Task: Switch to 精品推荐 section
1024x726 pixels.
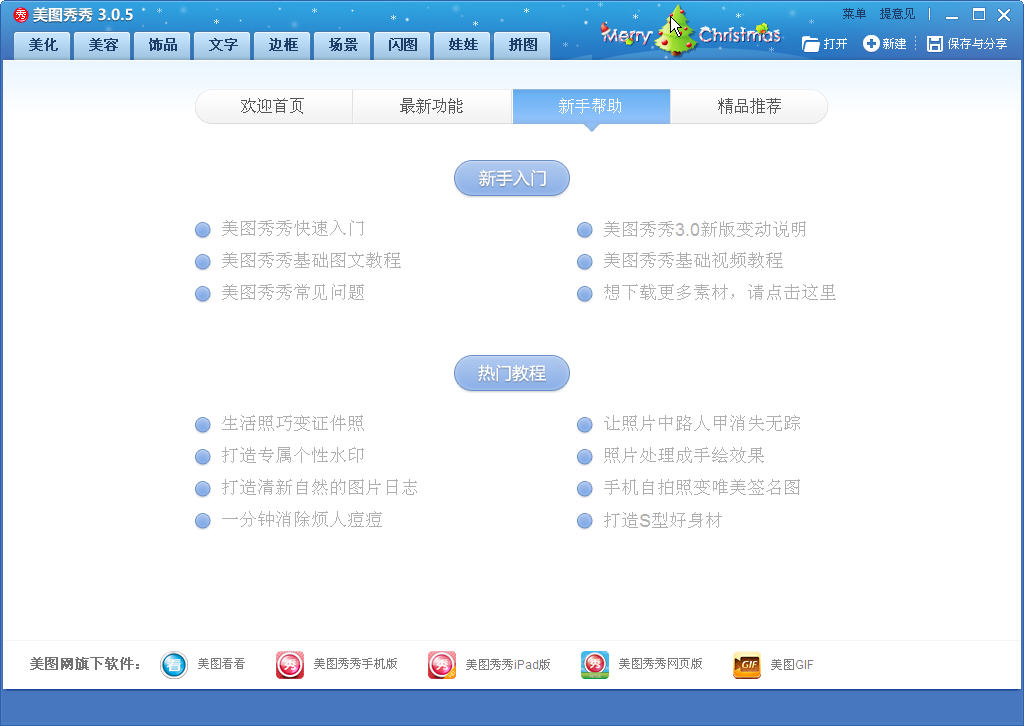Action: (749, 106)
